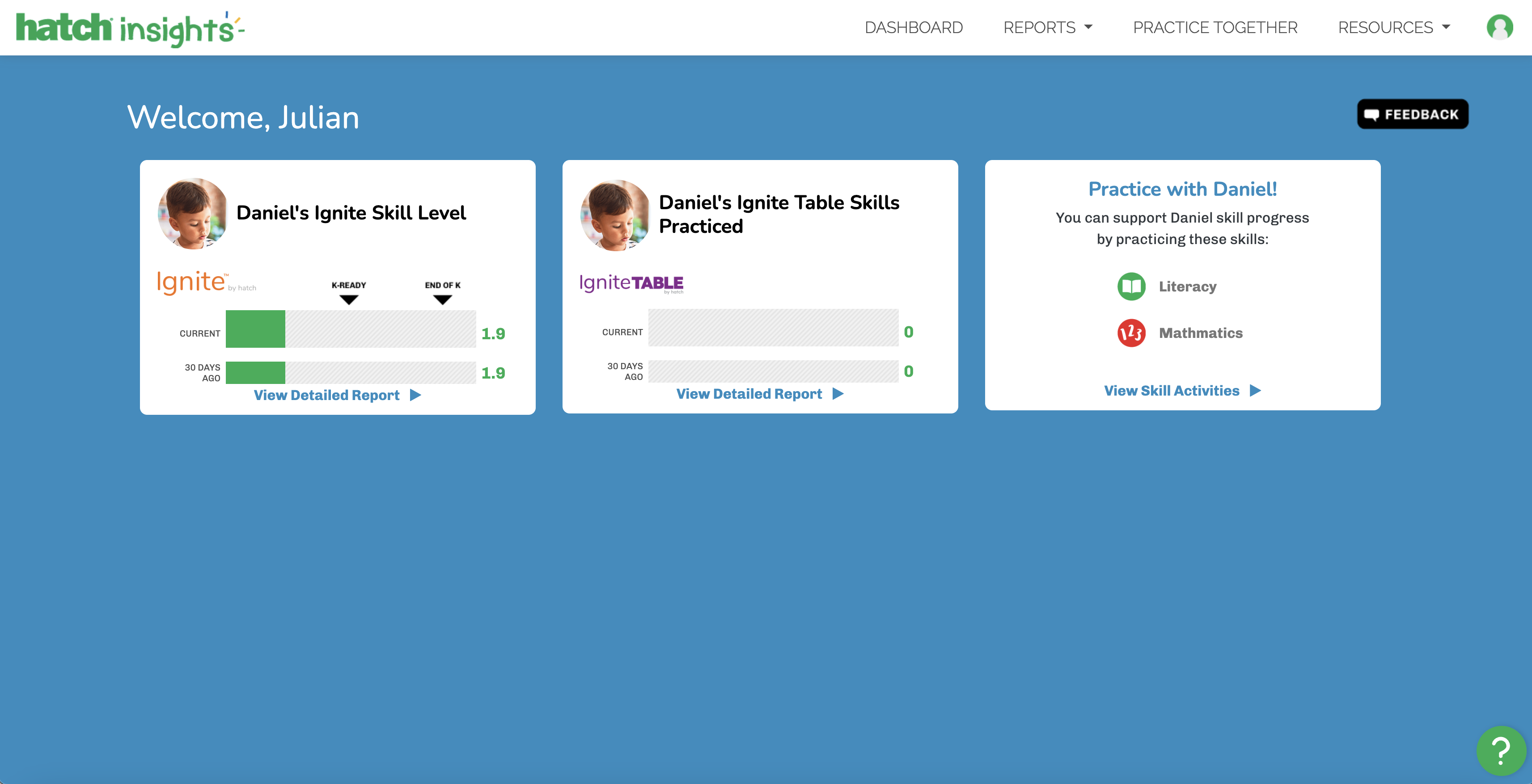The image size is (1532, 784).
Task: Click the Hatch Insights logo
Action: 130,29
